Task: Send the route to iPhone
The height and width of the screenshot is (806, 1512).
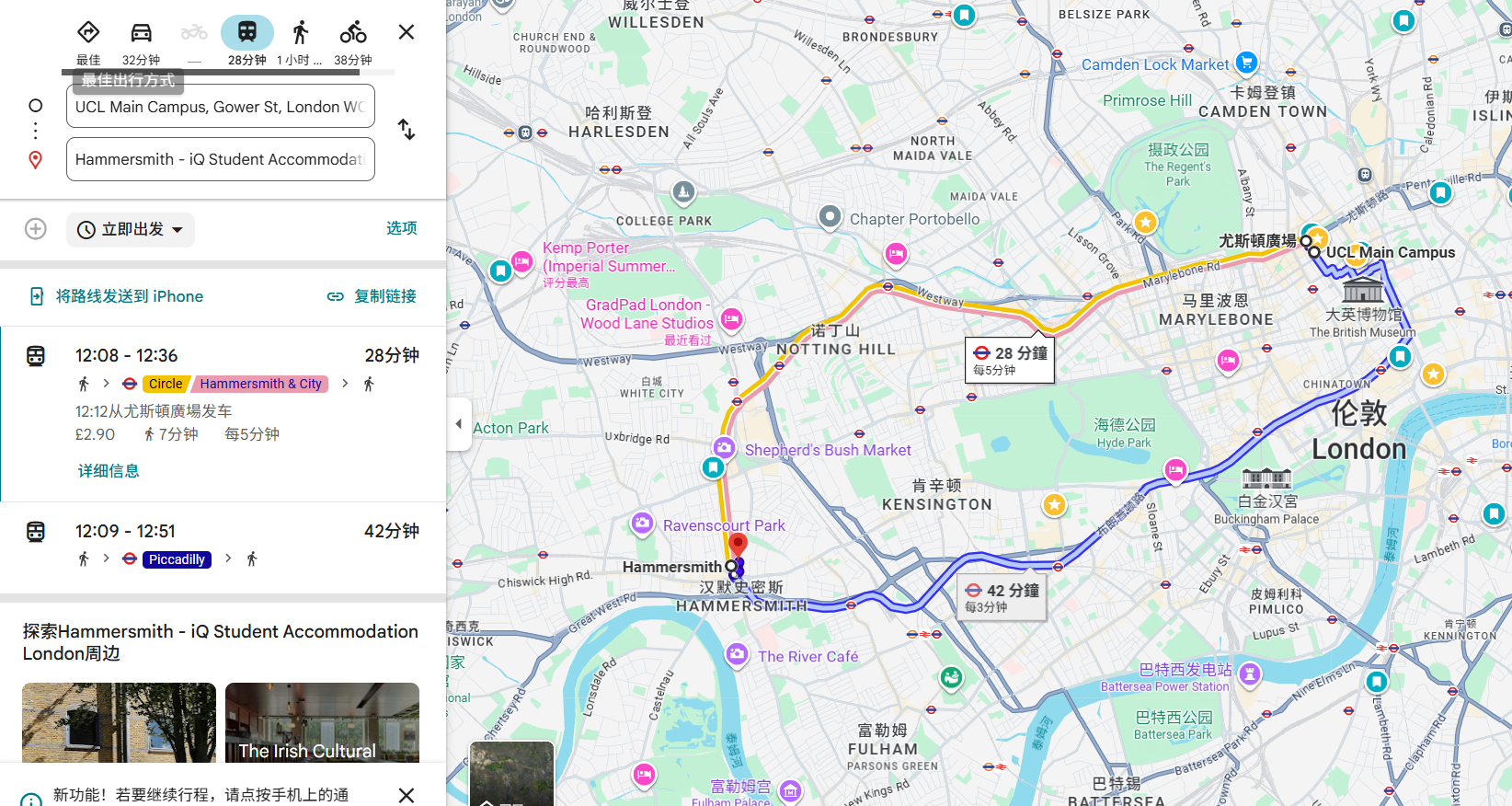Action: click(116, 296)
